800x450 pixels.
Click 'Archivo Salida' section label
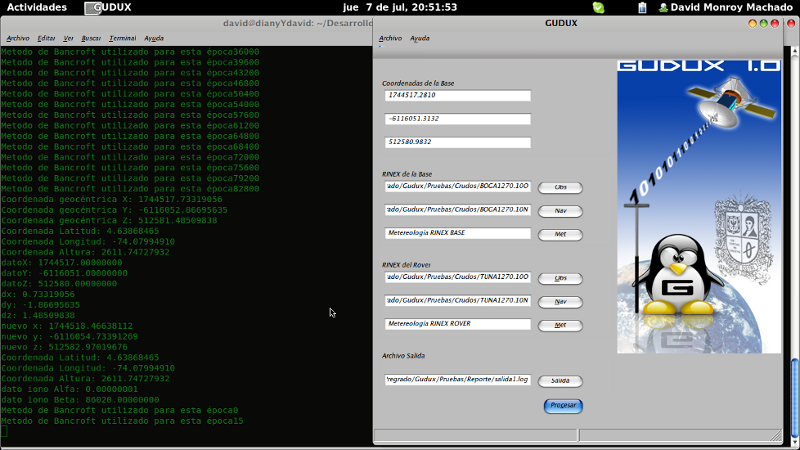point(403,356)
